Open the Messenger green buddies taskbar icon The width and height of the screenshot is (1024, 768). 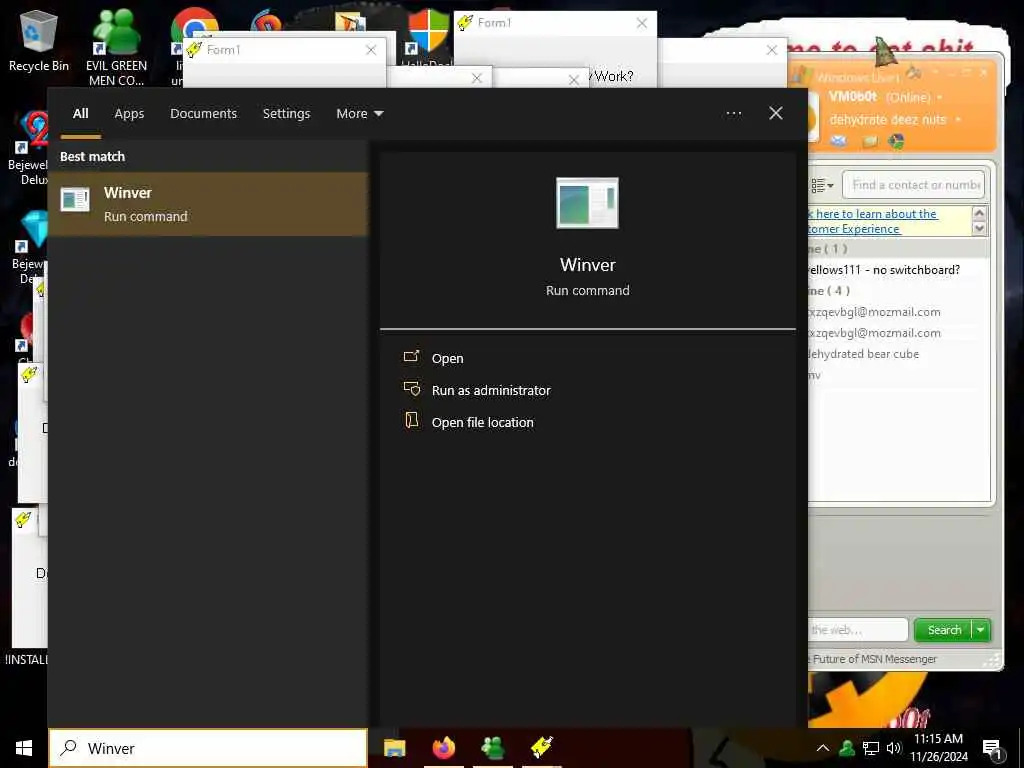pos(492,748)
